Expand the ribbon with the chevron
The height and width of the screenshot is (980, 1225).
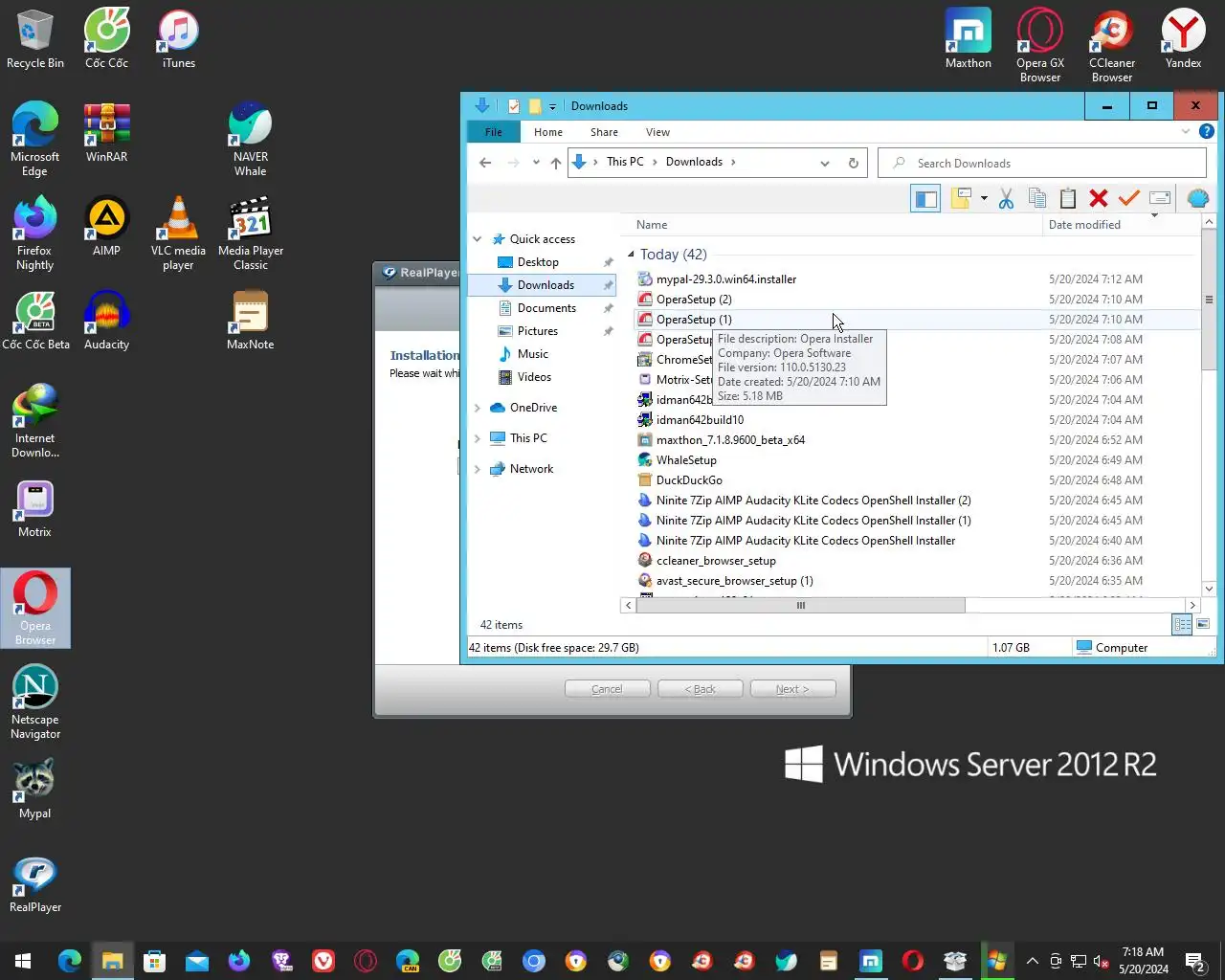(x=1186, y=132)
